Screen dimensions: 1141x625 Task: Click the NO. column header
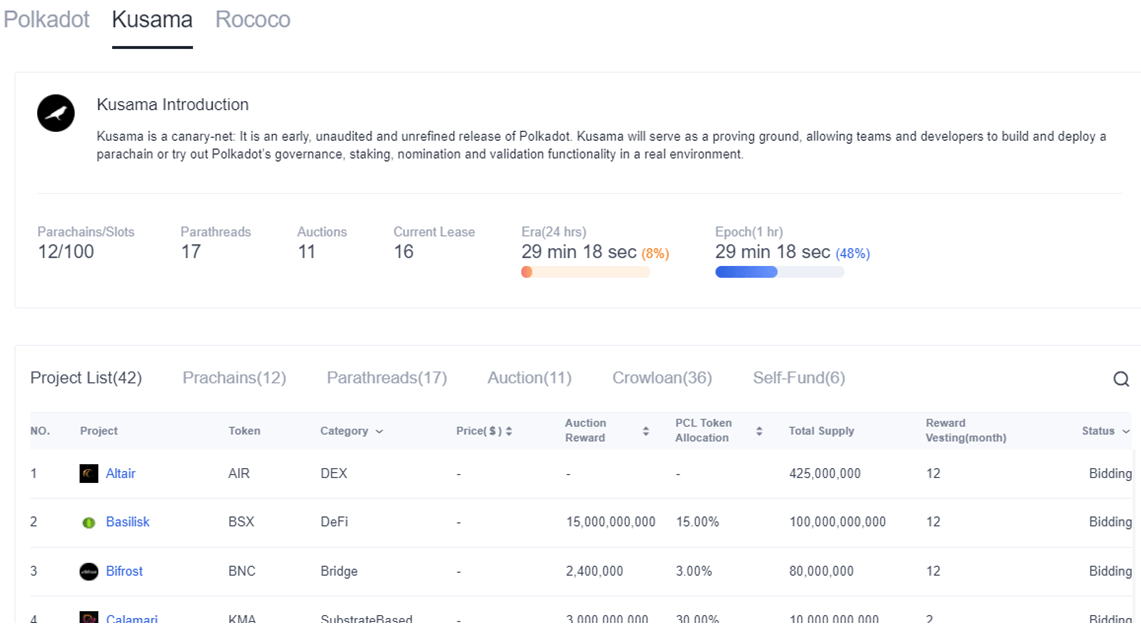tap(40, 431)
